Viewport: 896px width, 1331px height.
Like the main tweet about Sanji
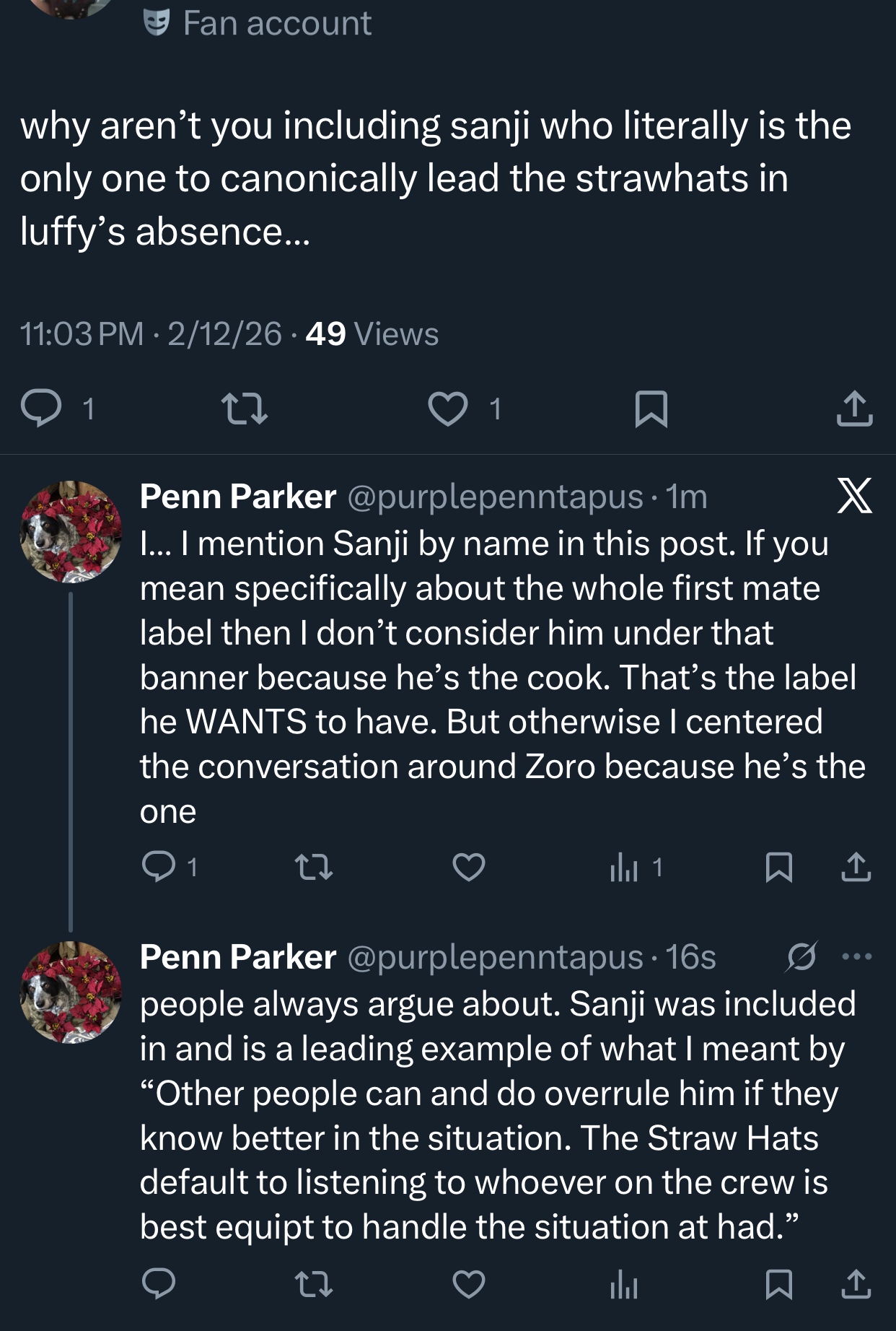coord(447,409)
